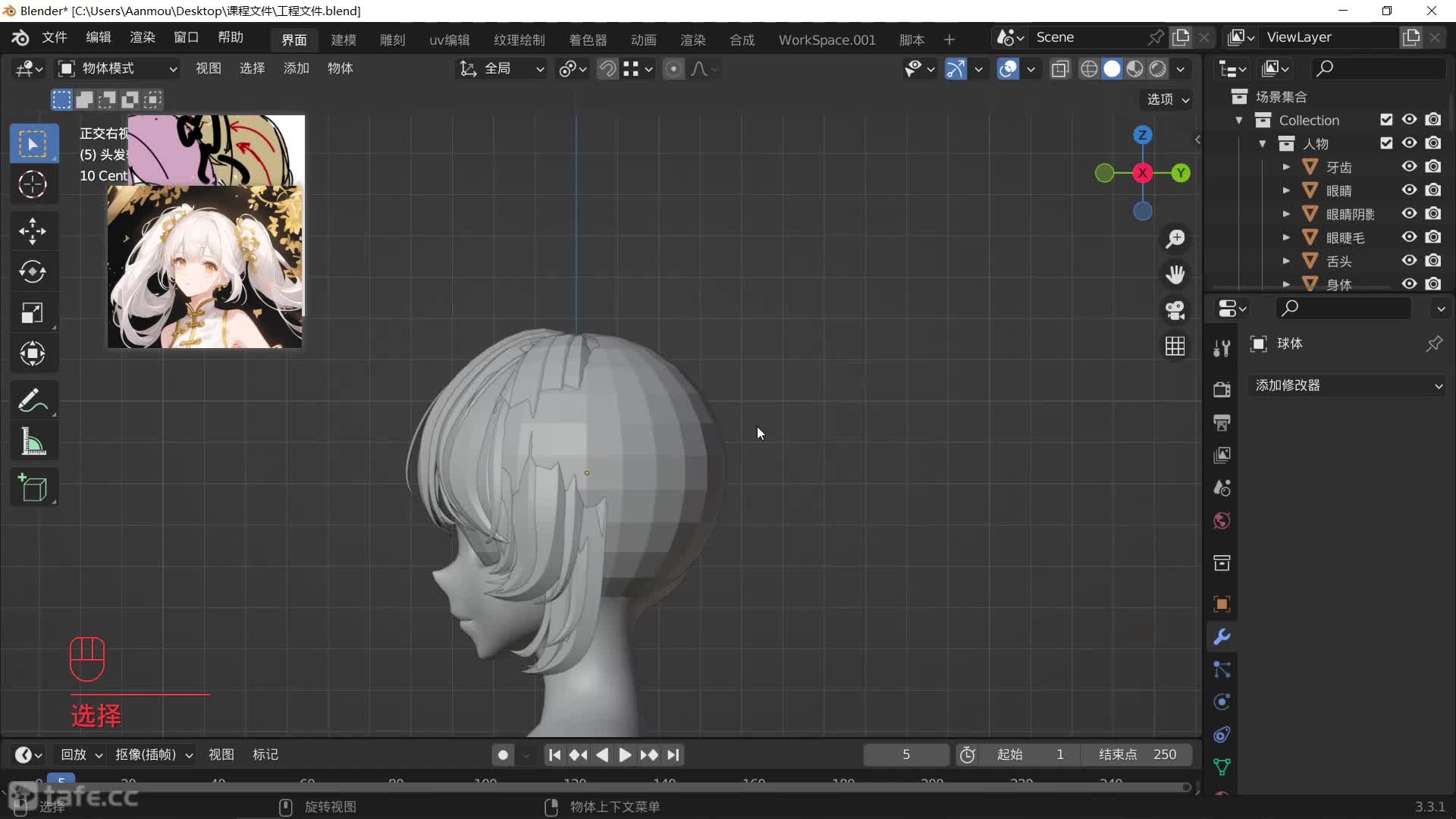Select the Annotate pencil tool
Viewport: 1456px width, 819px height.
pos(33,400)
